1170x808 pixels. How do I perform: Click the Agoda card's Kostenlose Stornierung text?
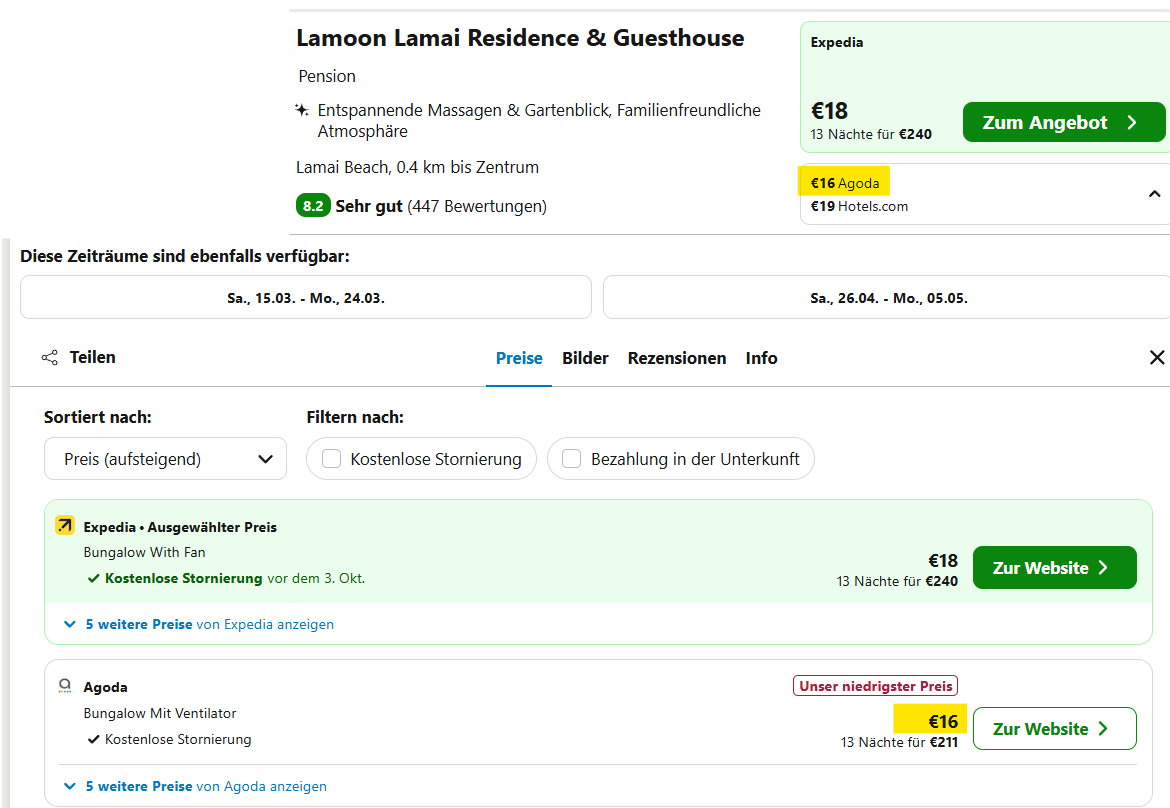178,739
